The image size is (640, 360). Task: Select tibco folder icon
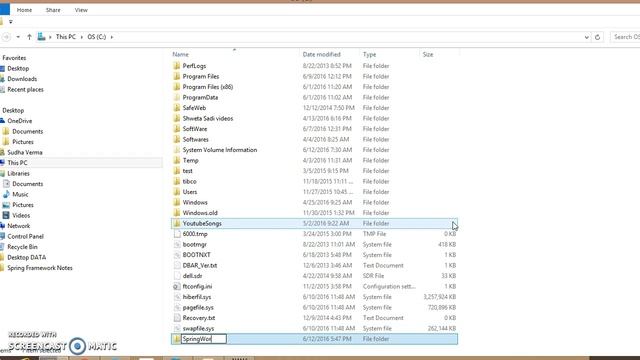click(176, 181)
